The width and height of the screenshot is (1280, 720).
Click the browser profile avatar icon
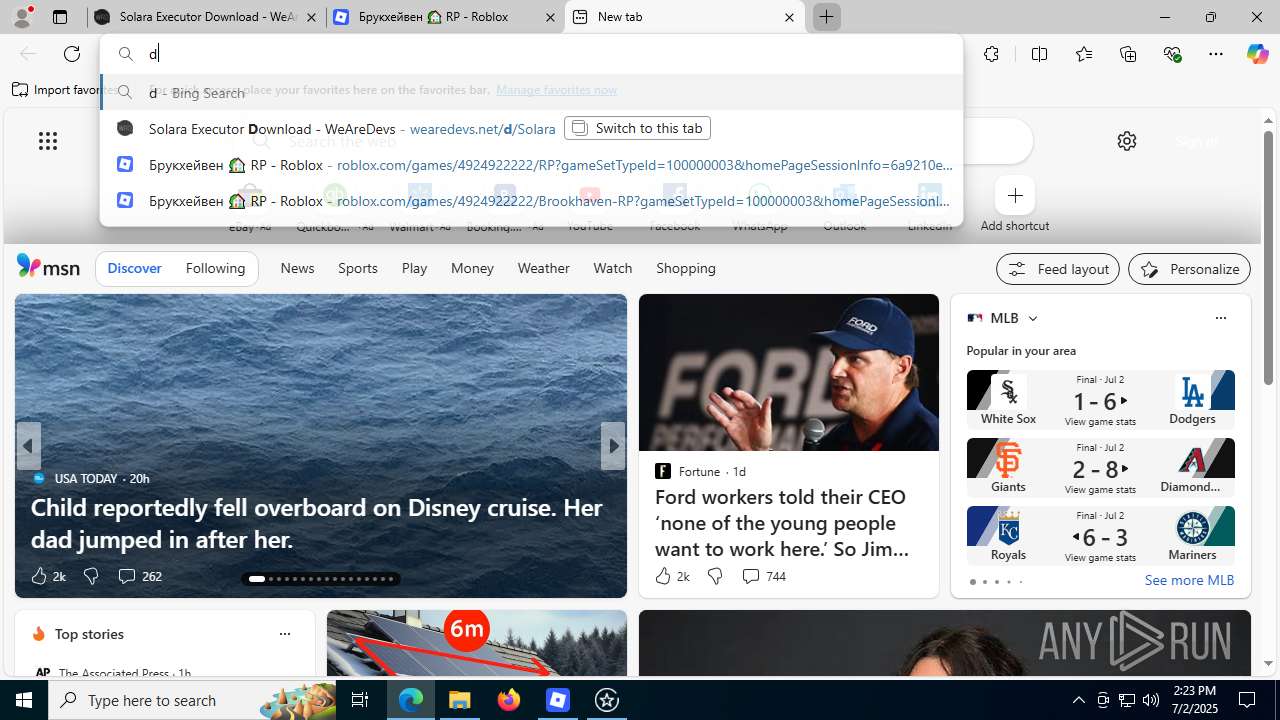point(22,17)
